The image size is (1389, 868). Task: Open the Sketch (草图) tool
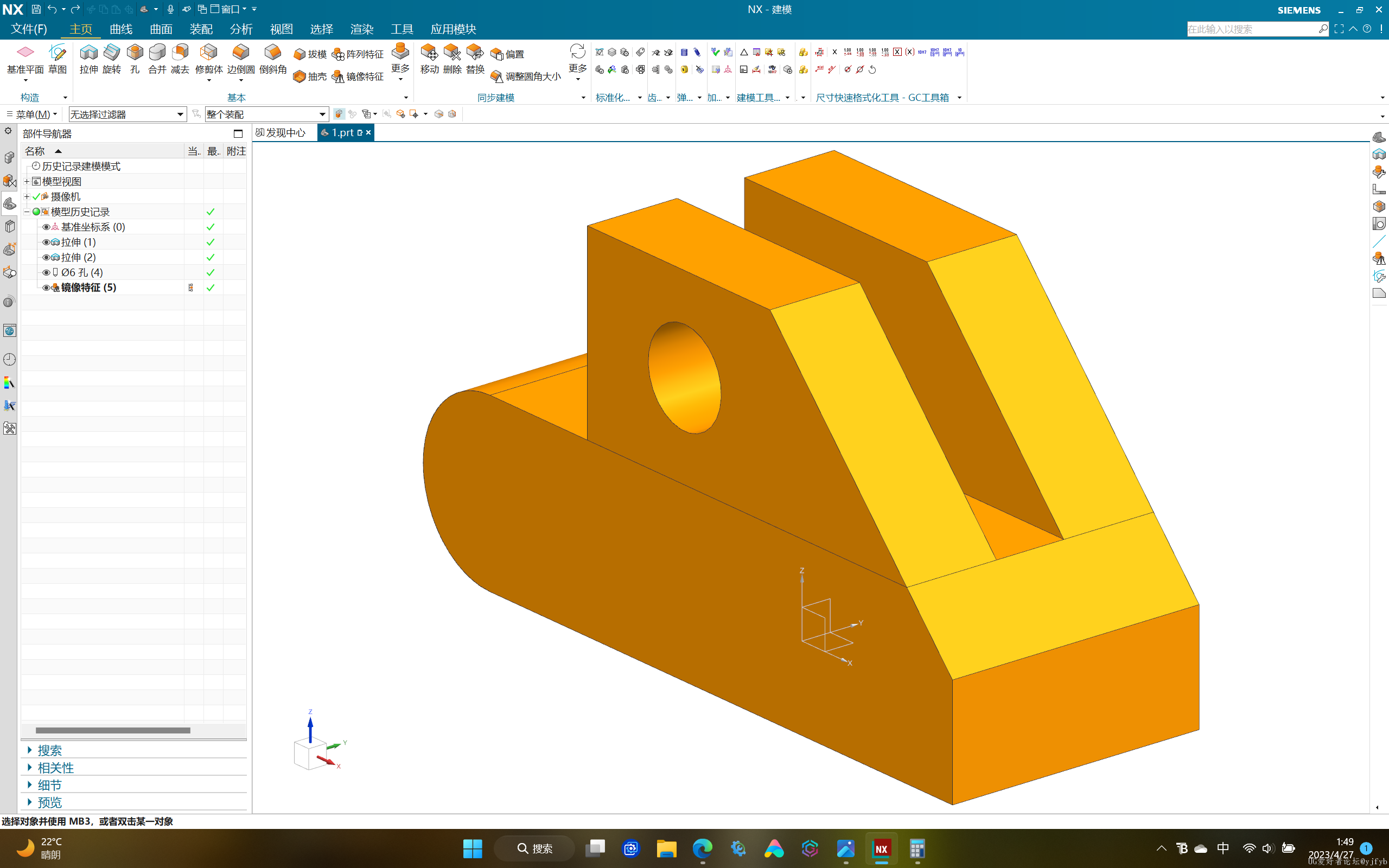(x=58, y=59)
